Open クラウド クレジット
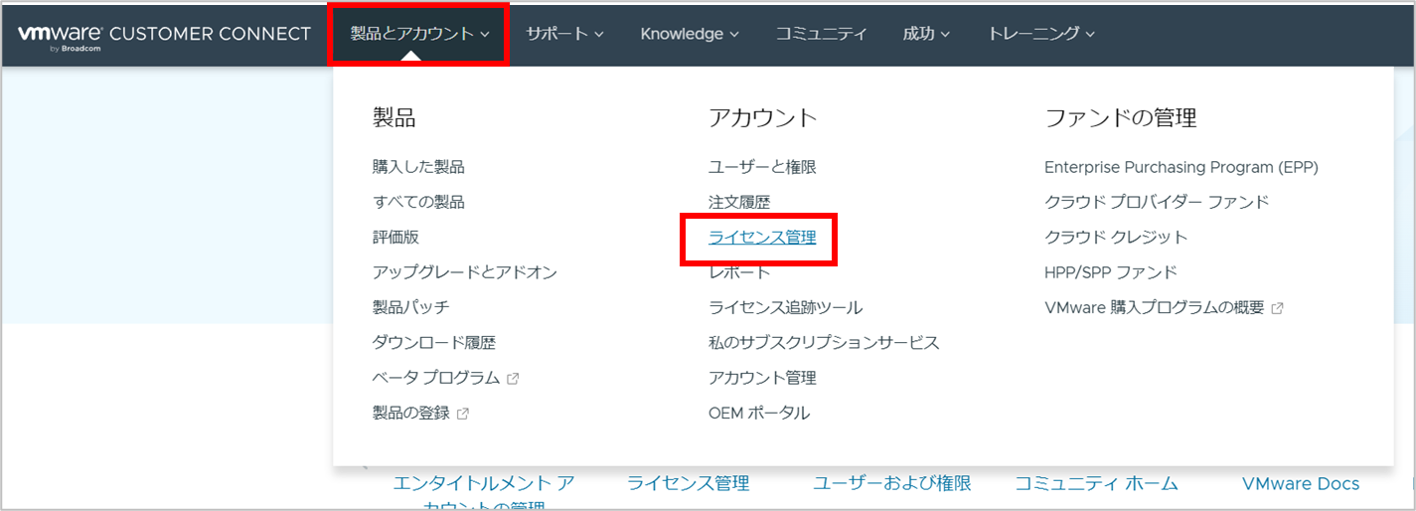 click(1116, 237)
